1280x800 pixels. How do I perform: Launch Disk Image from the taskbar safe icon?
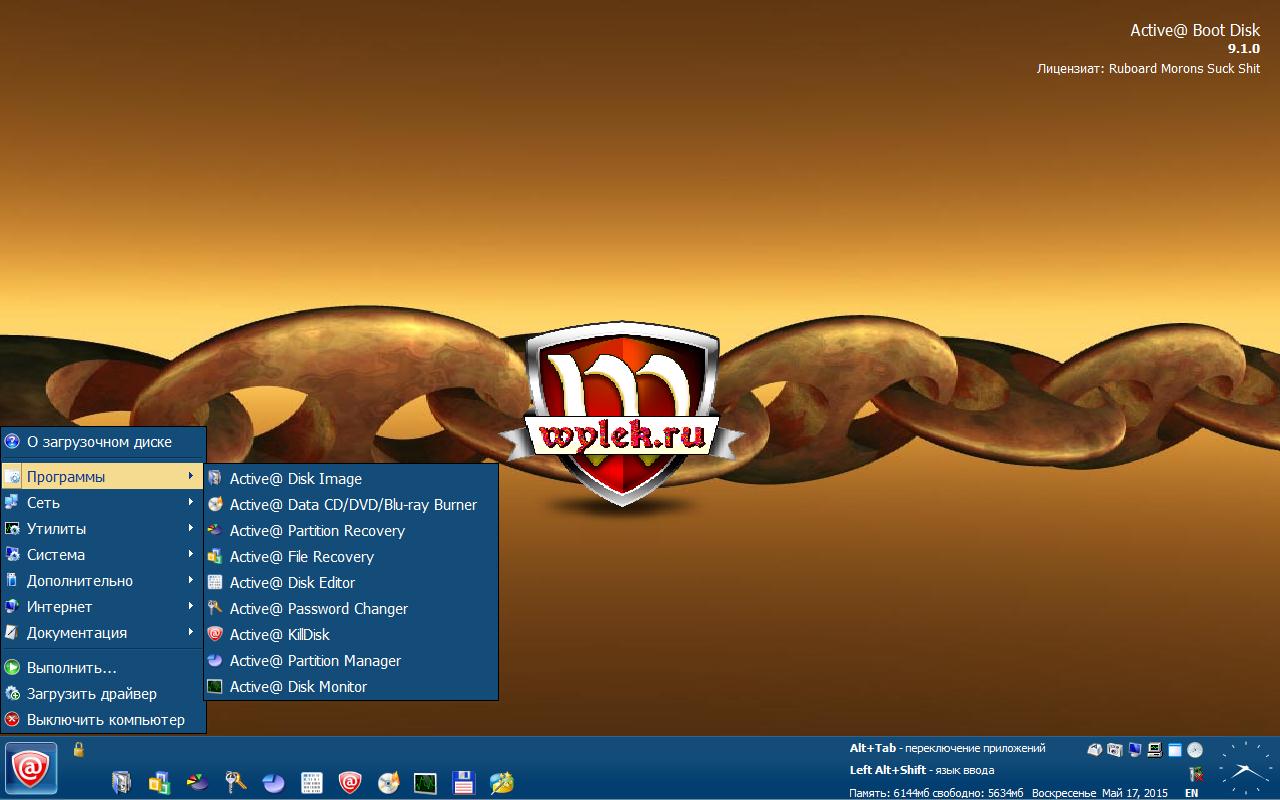coord(122,782)
